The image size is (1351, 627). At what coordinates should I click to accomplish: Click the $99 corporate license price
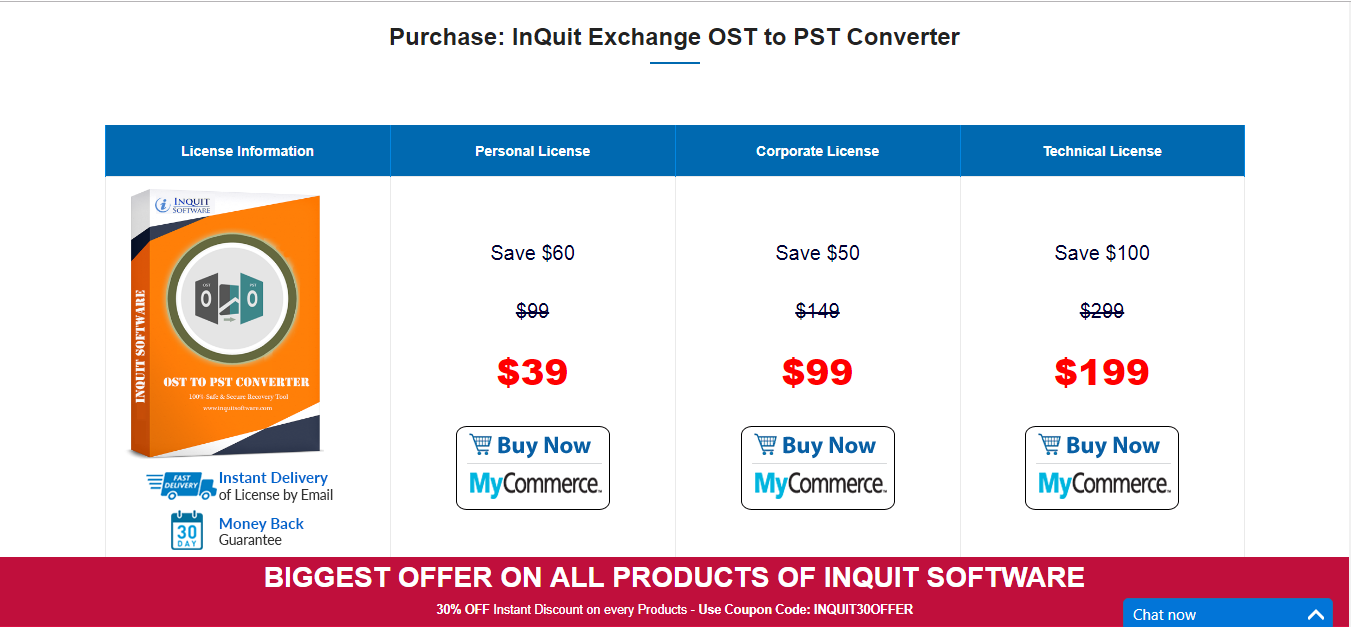[x=818, y=372]
